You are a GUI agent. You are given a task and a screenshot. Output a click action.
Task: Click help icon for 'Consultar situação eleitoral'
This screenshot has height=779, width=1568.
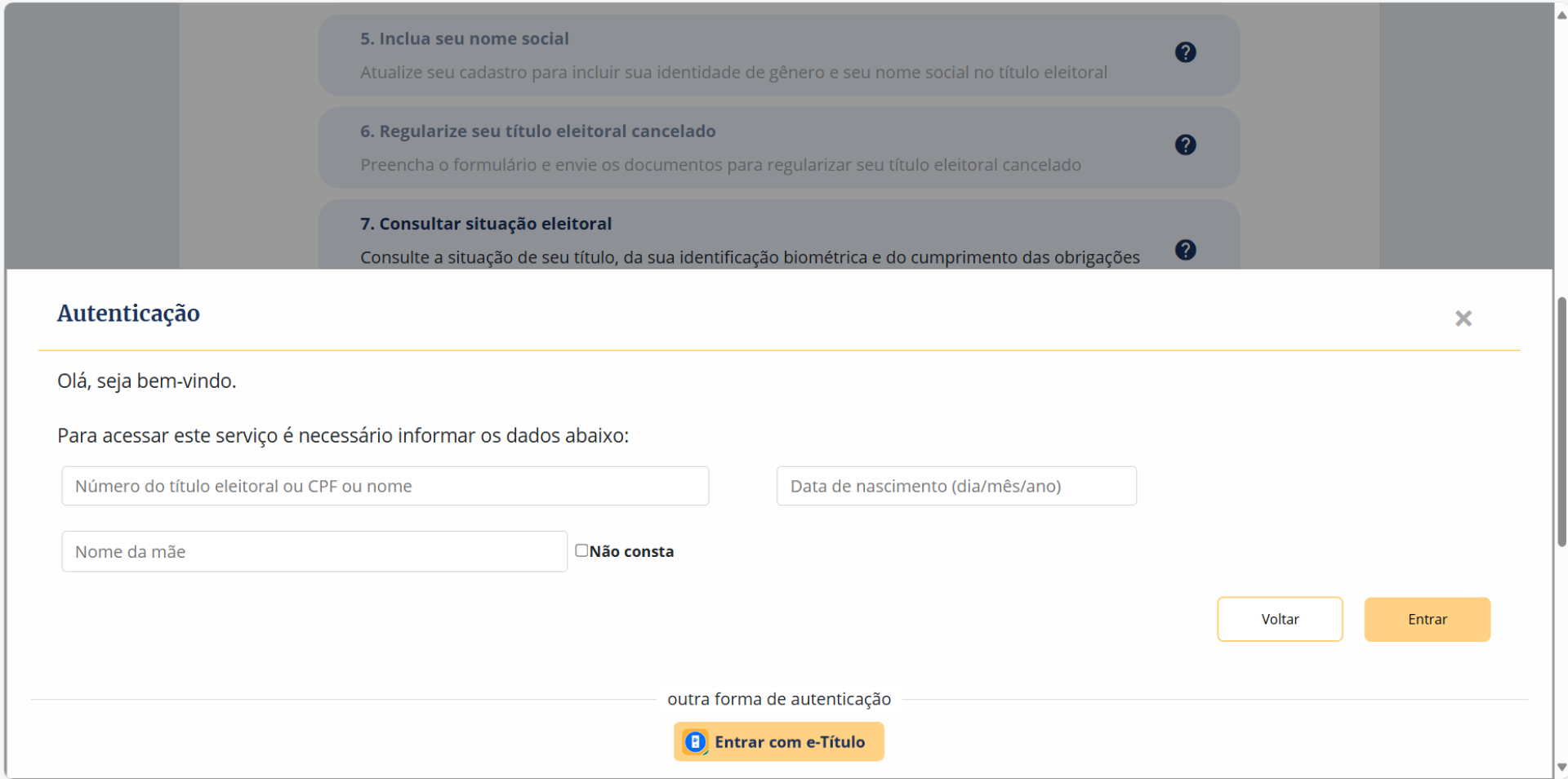tap(1185, 250)
